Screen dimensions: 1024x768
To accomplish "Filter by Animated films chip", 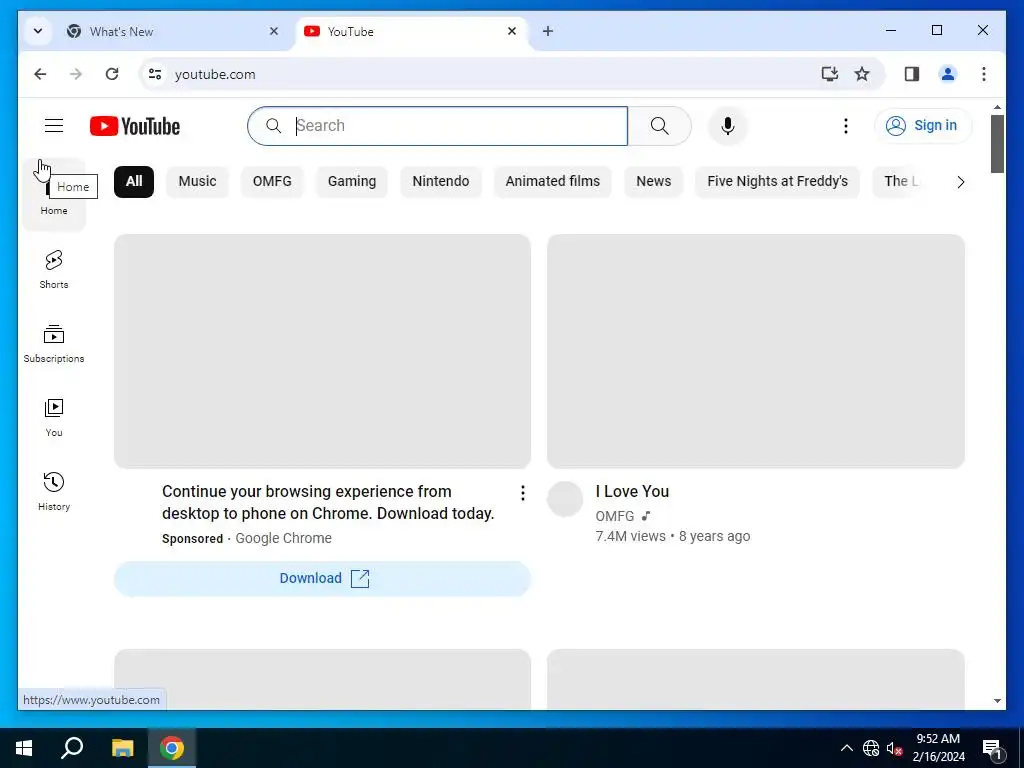I will pyautogui.click(x=552, y=182).
